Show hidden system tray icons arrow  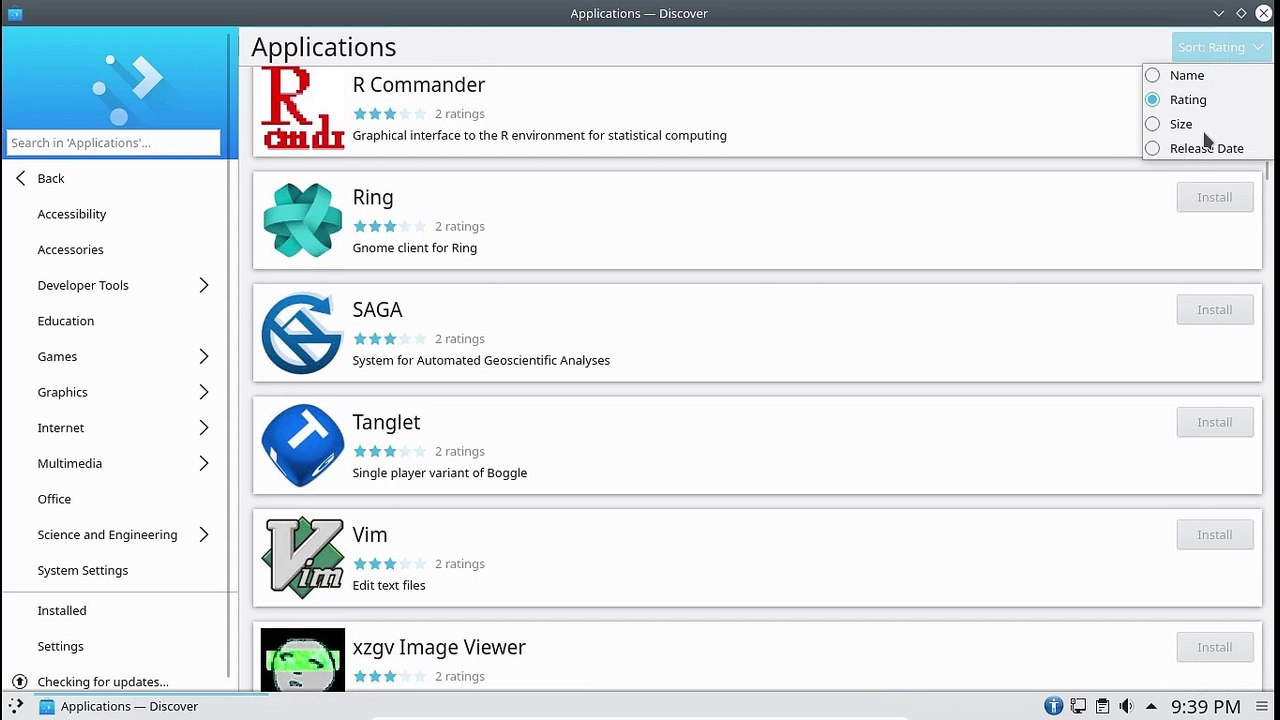(x=1151, y=706)
